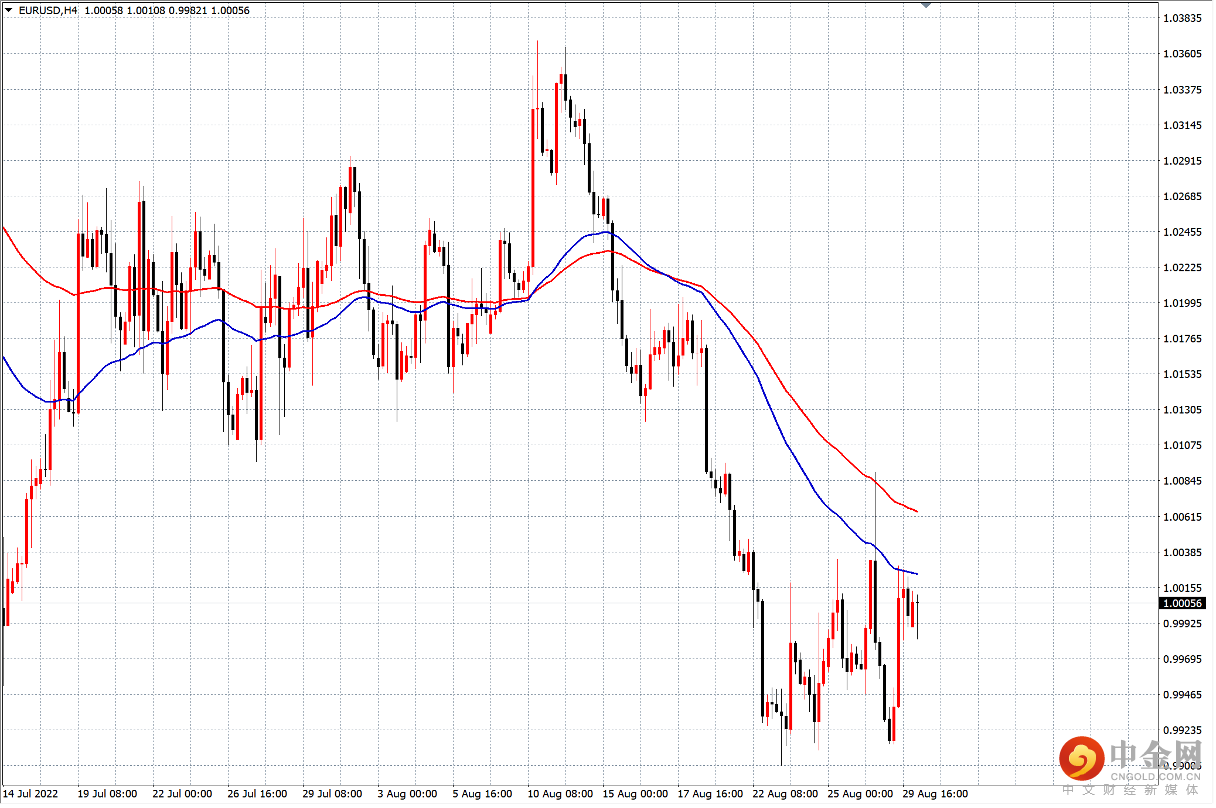The image size is (1216, 808).
Task: Click the CNGOLD logo watermark icon
Action: click(1082, 758)
